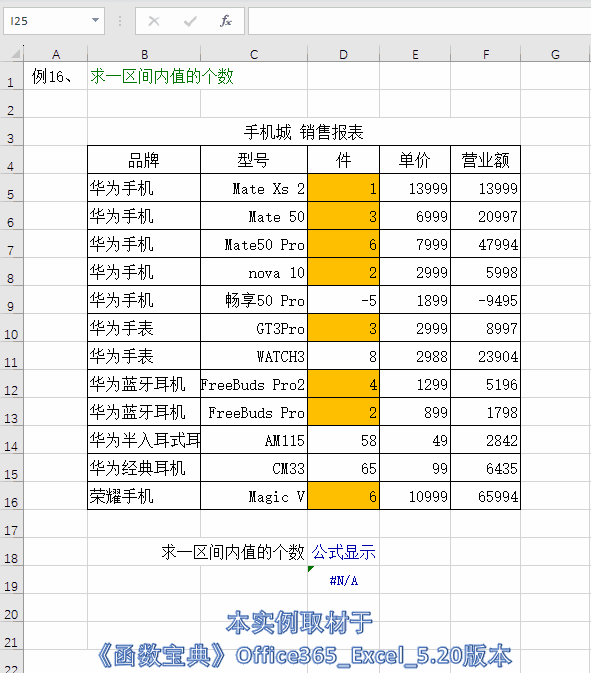Click the orange quantity cell for Mate Xs 2
Viewport: 591px width, 673px height.
pos(343,188)
